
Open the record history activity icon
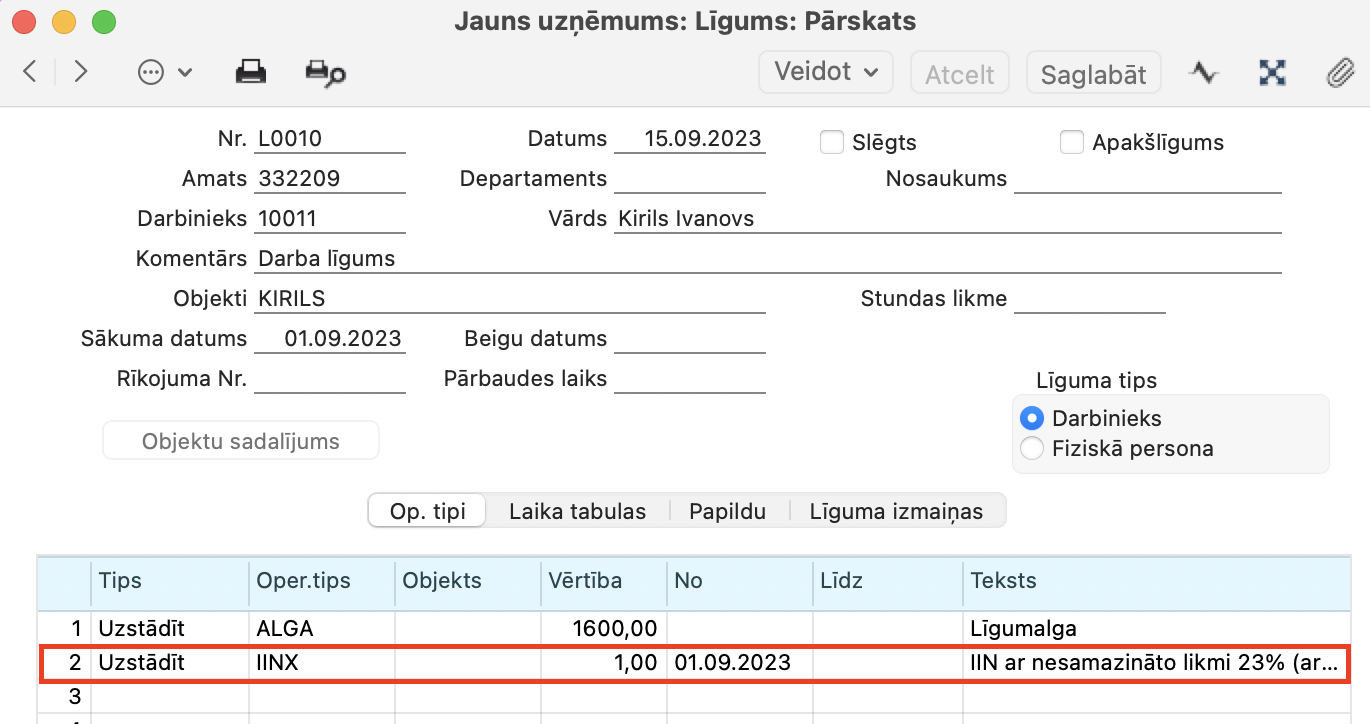1204,73
